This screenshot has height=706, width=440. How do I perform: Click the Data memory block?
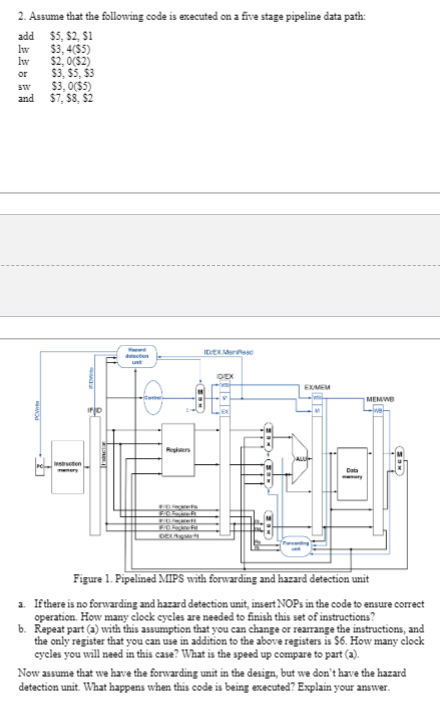click(x=353, y=474)
